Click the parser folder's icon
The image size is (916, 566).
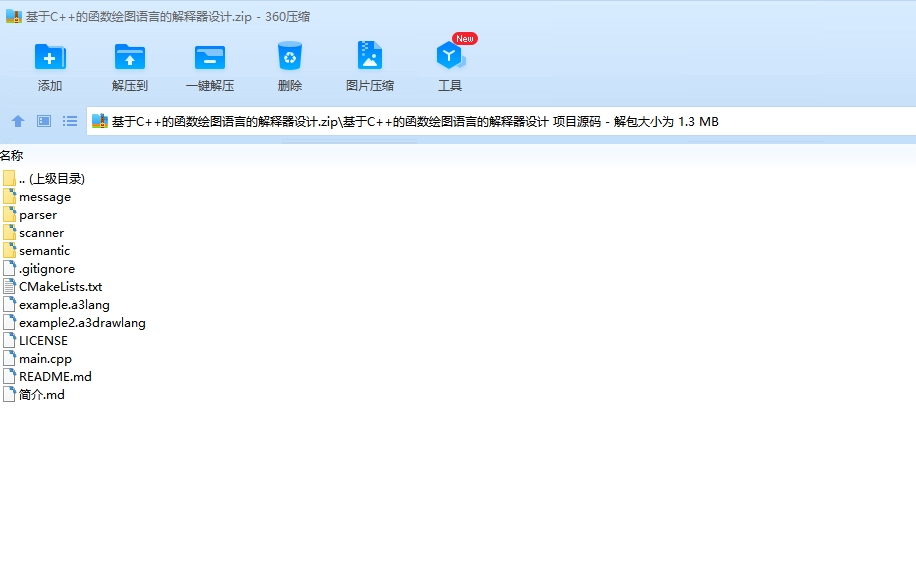[9, 215]
